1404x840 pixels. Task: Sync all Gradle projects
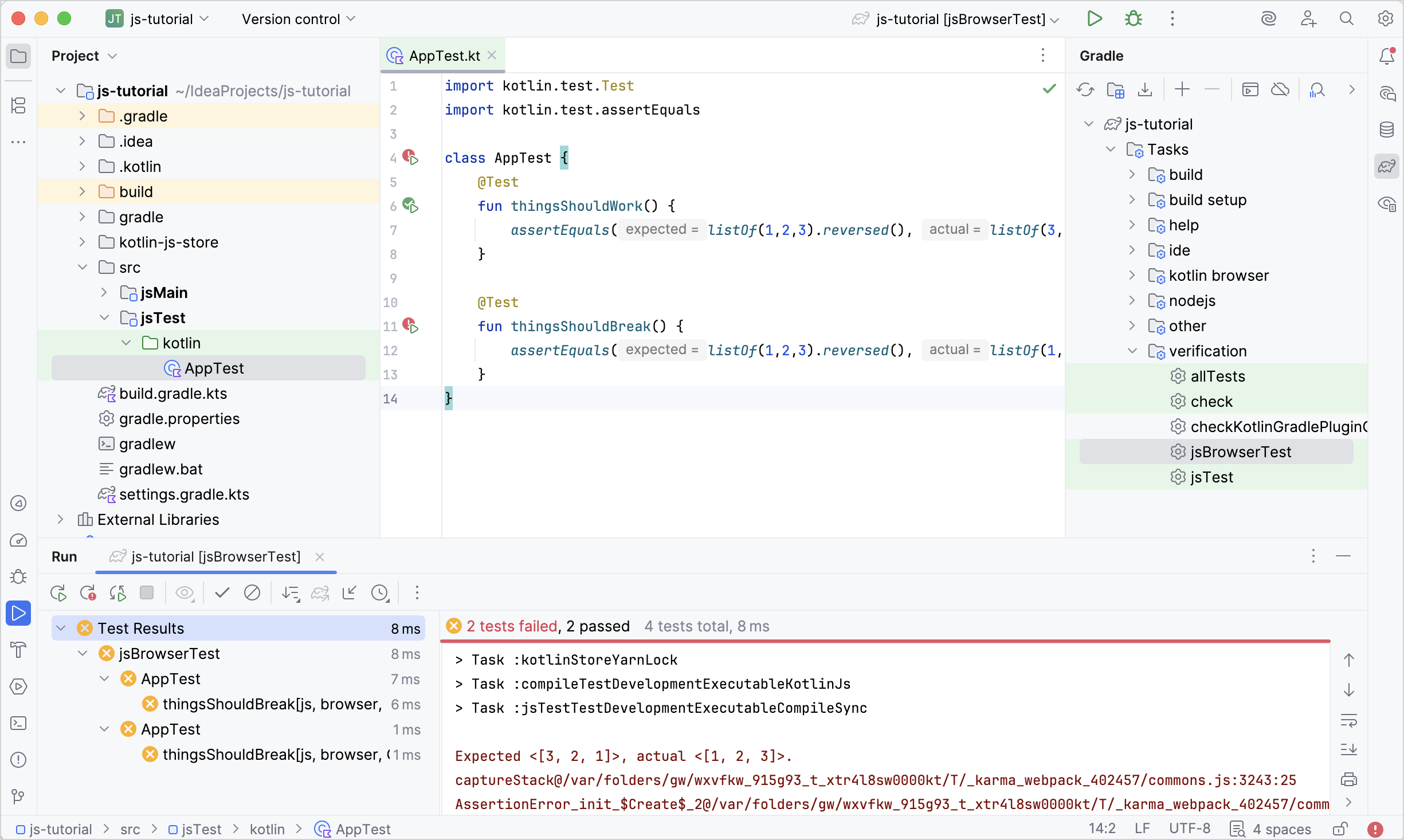[1085, 89]
